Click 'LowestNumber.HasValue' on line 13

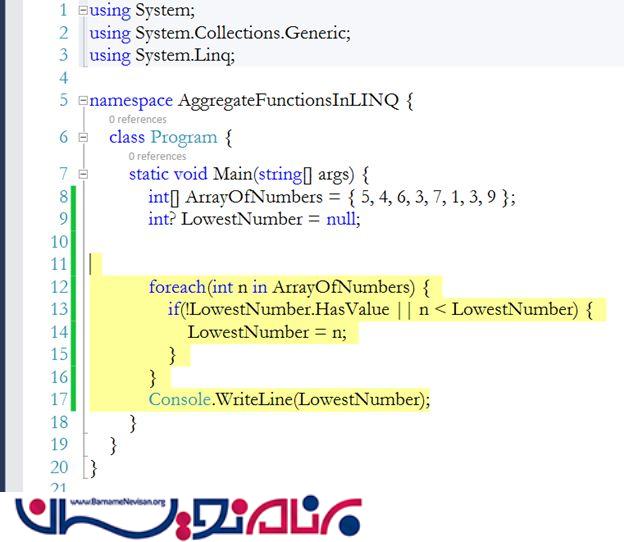(289, 309)
